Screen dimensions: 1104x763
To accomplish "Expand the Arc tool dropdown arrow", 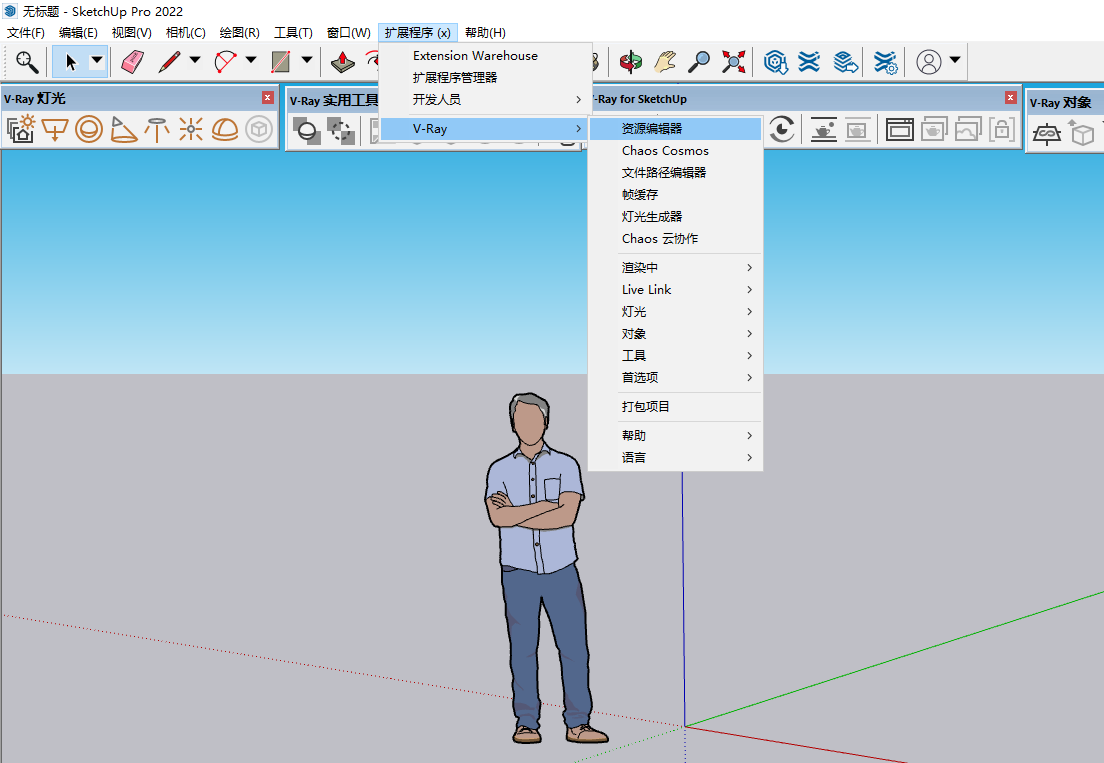I will pyautogui.click(x=251, y=61).
